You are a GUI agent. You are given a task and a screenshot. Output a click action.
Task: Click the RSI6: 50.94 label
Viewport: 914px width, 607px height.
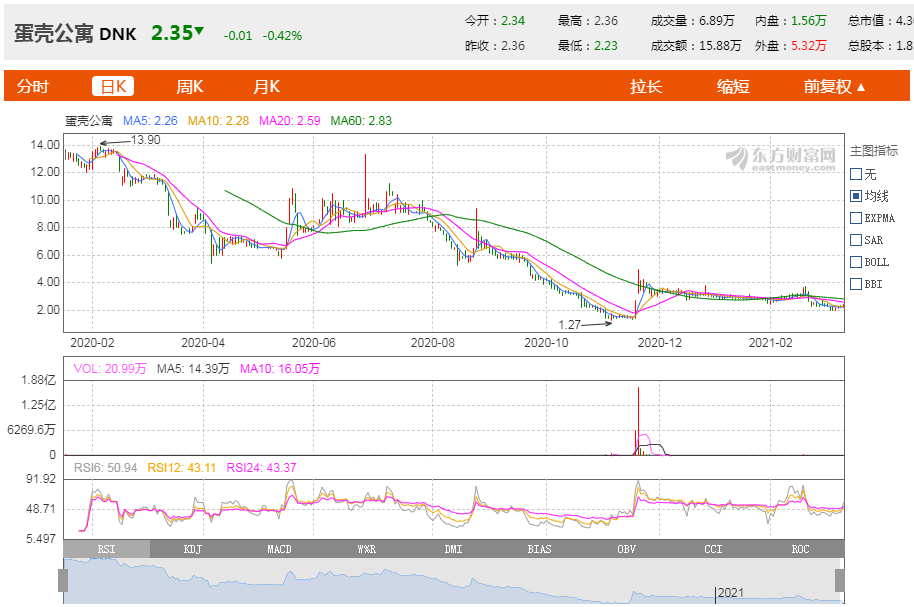tap(105, 468)
